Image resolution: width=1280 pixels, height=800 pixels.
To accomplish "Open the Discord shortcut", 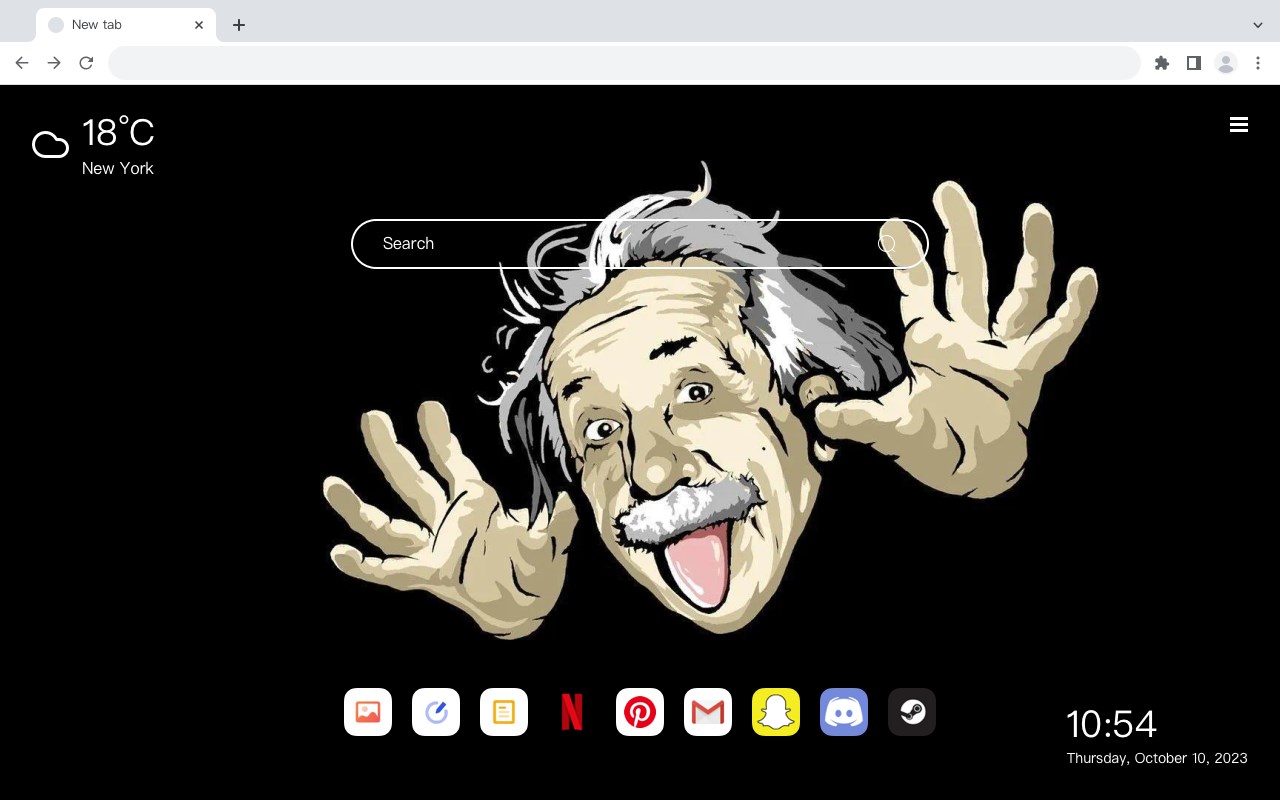I will click(844, 712).
